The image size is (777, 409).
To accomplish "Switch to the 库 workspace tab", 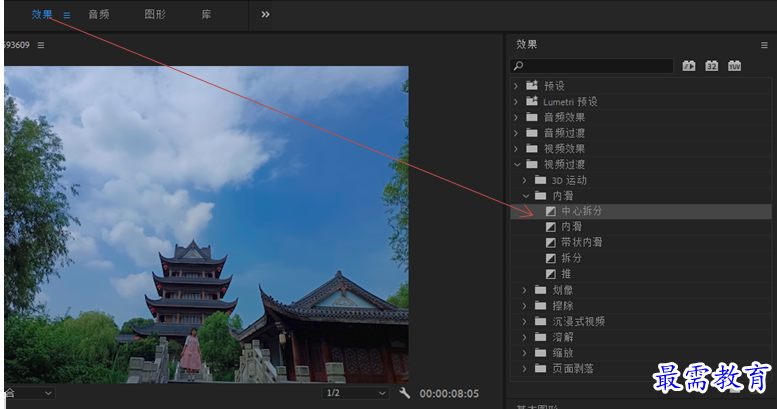I will (206, 14).
